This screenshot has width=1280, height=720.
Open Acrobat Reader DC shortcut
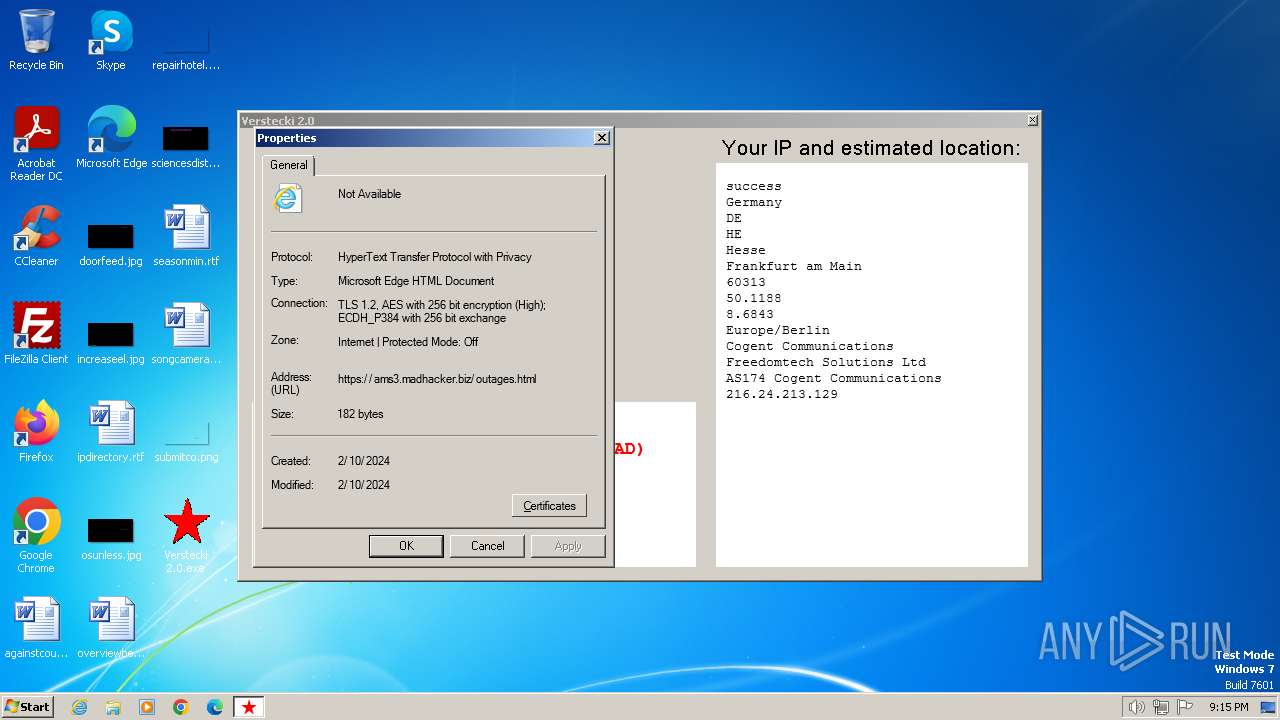(x=36, y=143)
